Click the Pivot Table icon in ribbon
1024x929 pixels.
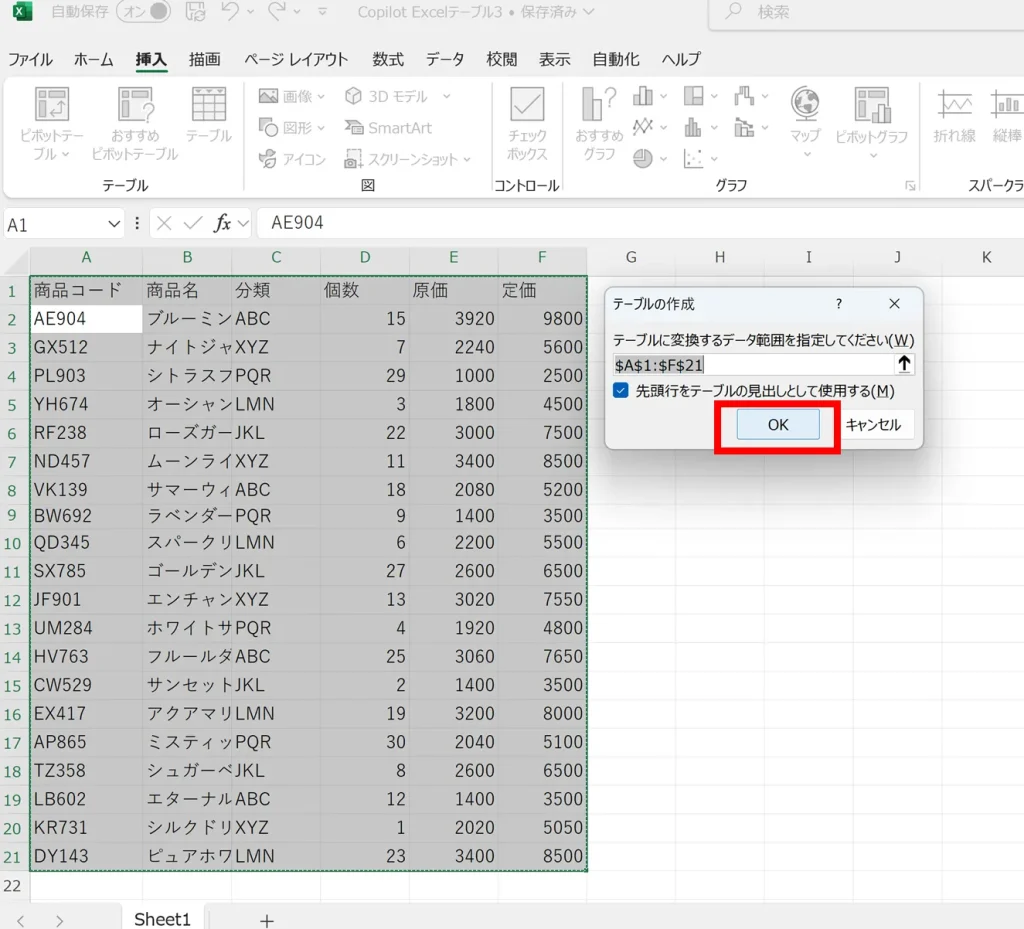(x=52, y=105)
